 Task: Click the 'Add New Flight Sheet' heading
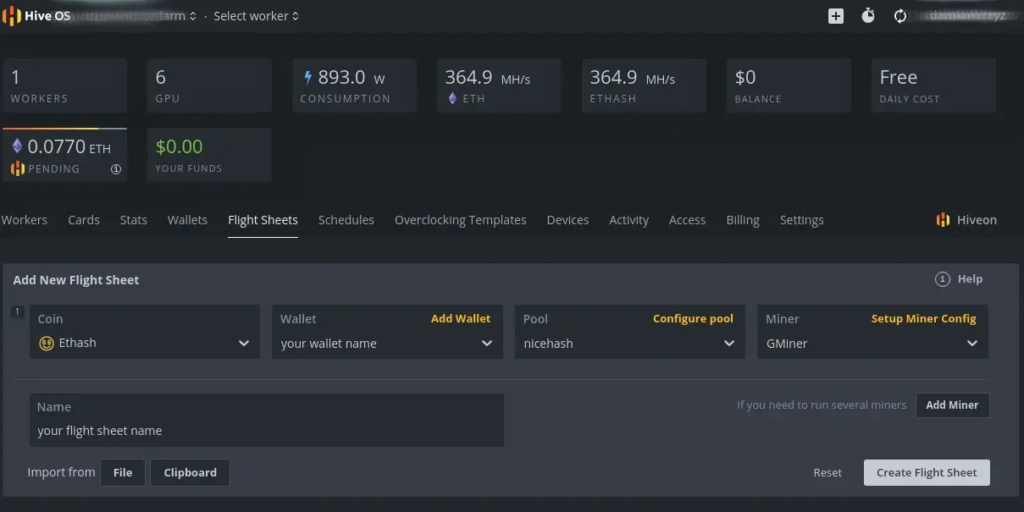tap(76, 280)
